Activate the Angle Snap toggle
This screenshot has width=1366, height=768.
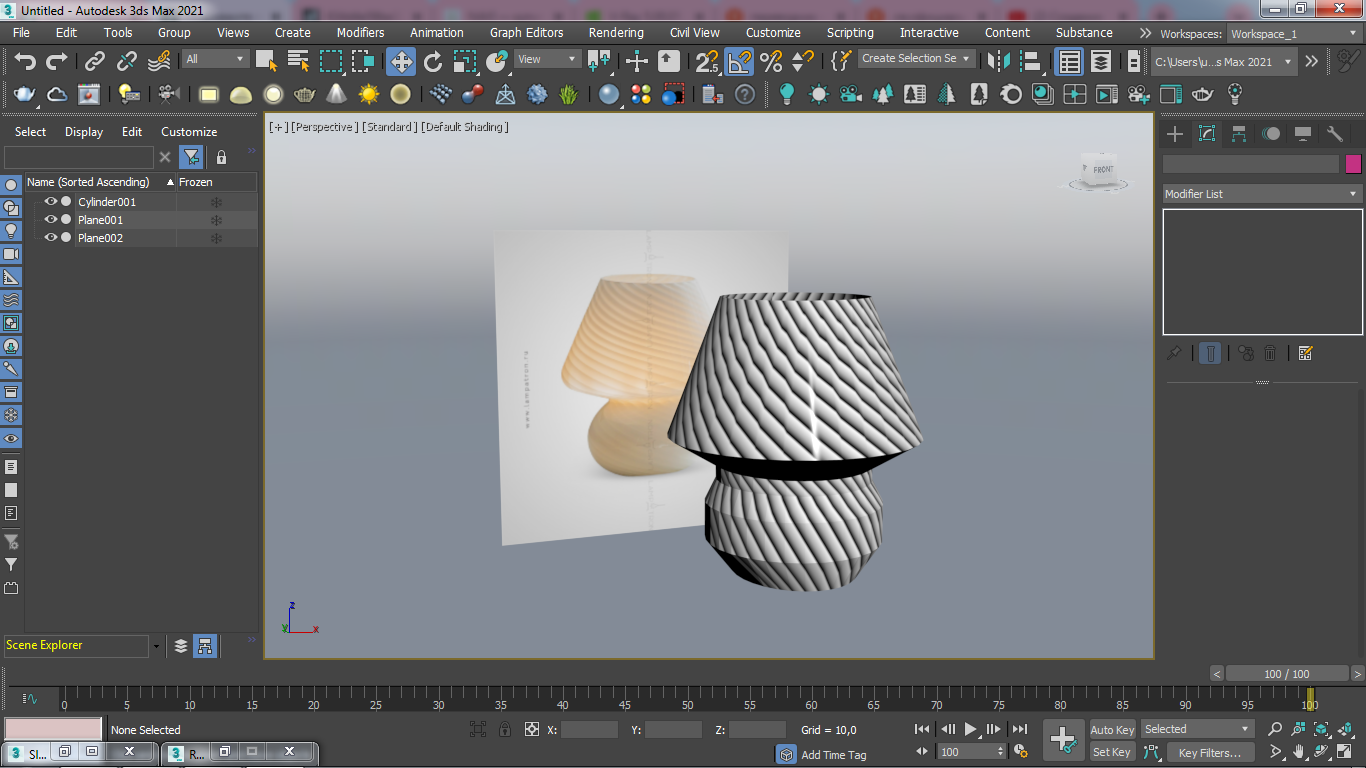(x=739, y=62)
